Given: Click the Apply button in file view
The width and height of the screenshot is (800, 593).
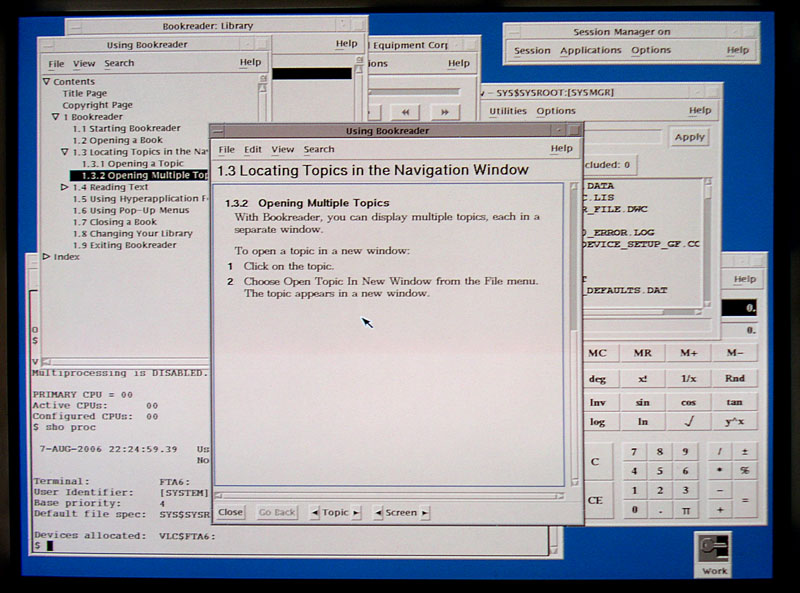Looking at the screenshot, I should tap(689, 137).
